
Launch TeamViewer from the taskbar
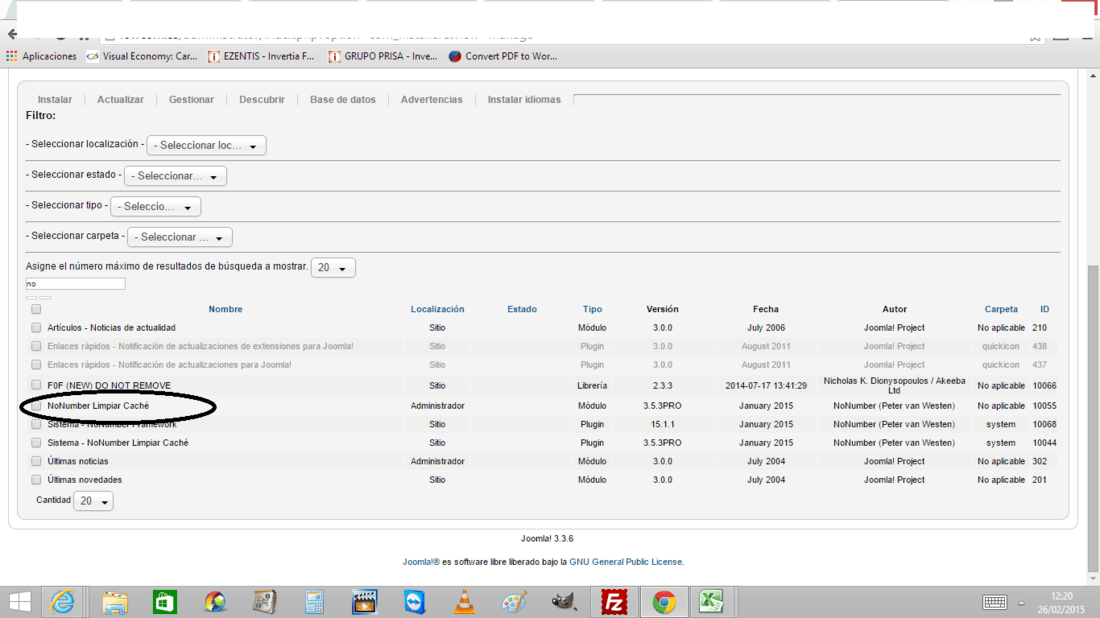415,602
